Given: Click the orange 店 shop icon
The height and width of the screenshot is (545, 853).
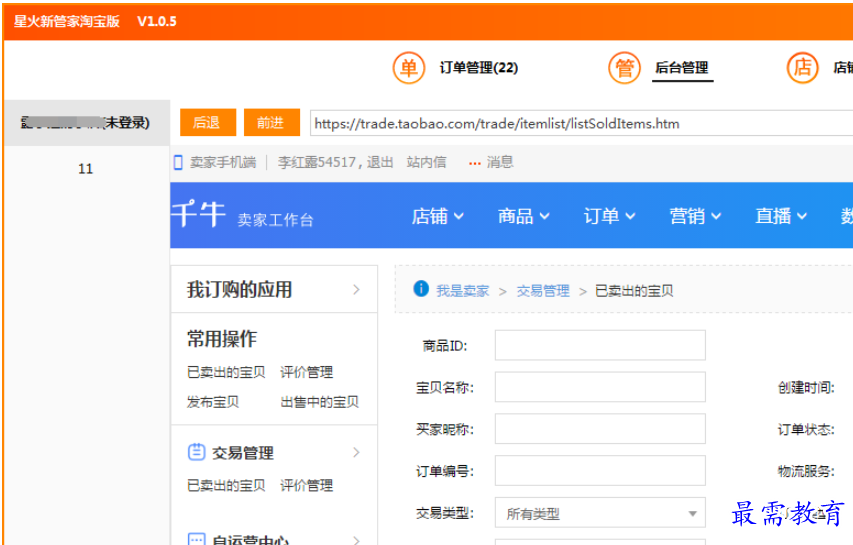Looking at the screenshot, I should (802, 68).
